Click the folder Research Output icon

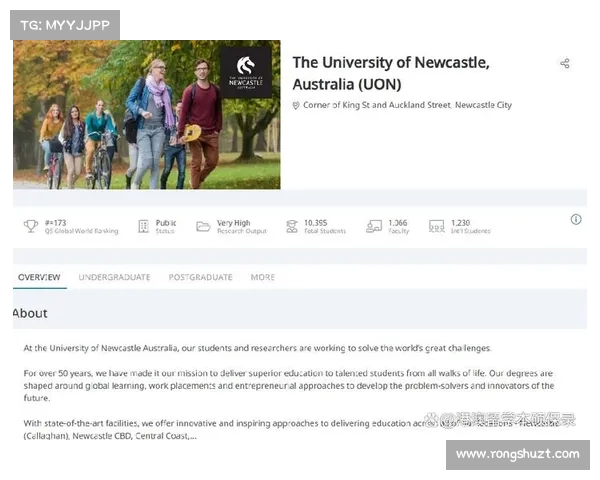point(203,226)
